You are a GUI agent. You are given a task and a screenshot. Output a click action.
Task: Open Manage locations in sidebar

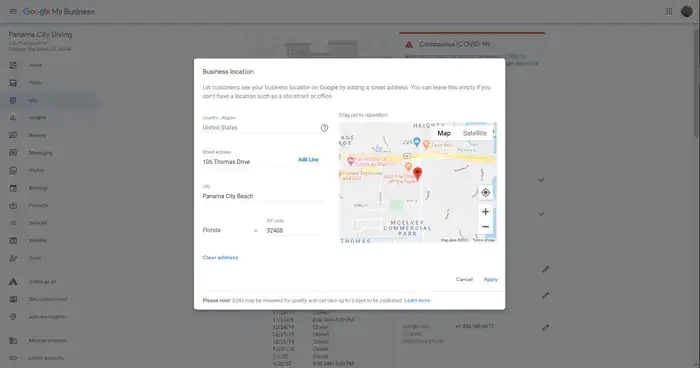(49, 340)
